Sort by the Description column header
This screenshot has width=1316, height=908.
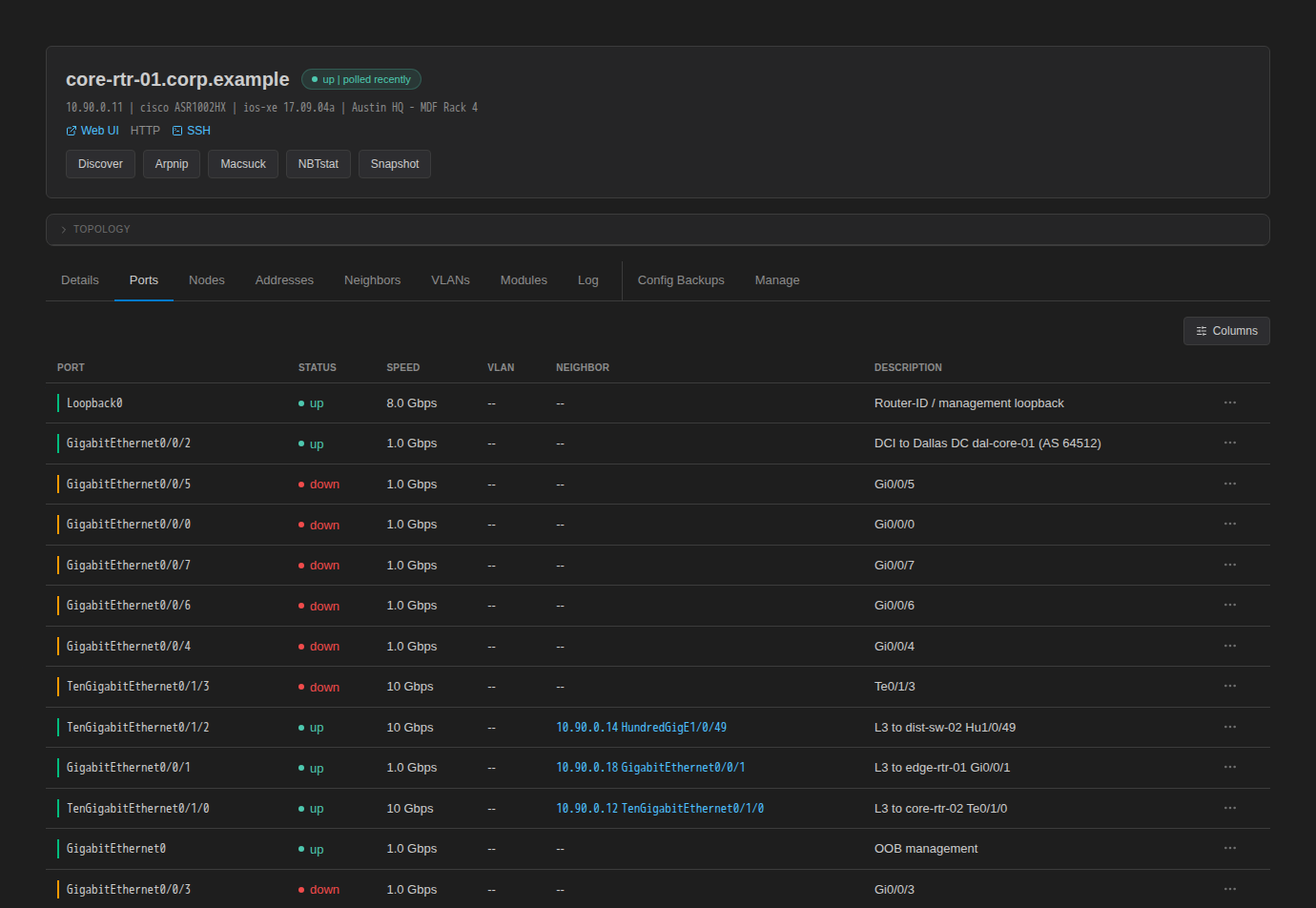tap(908, 367)
